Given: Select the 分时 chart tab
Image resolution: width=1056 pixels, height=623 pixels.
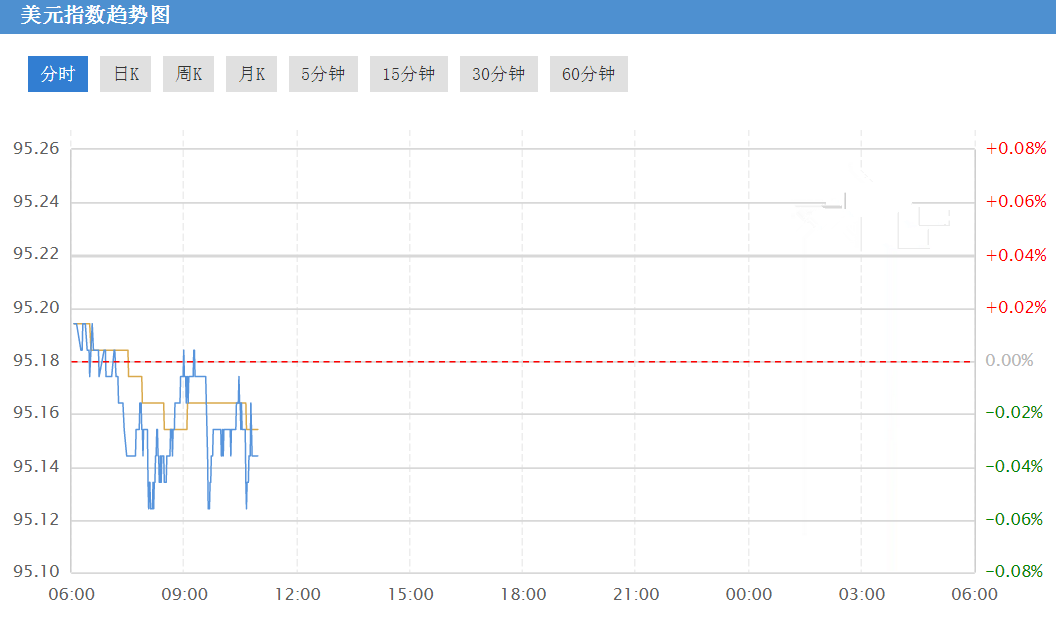Looking at the screenshot, I should coord(58,74).
